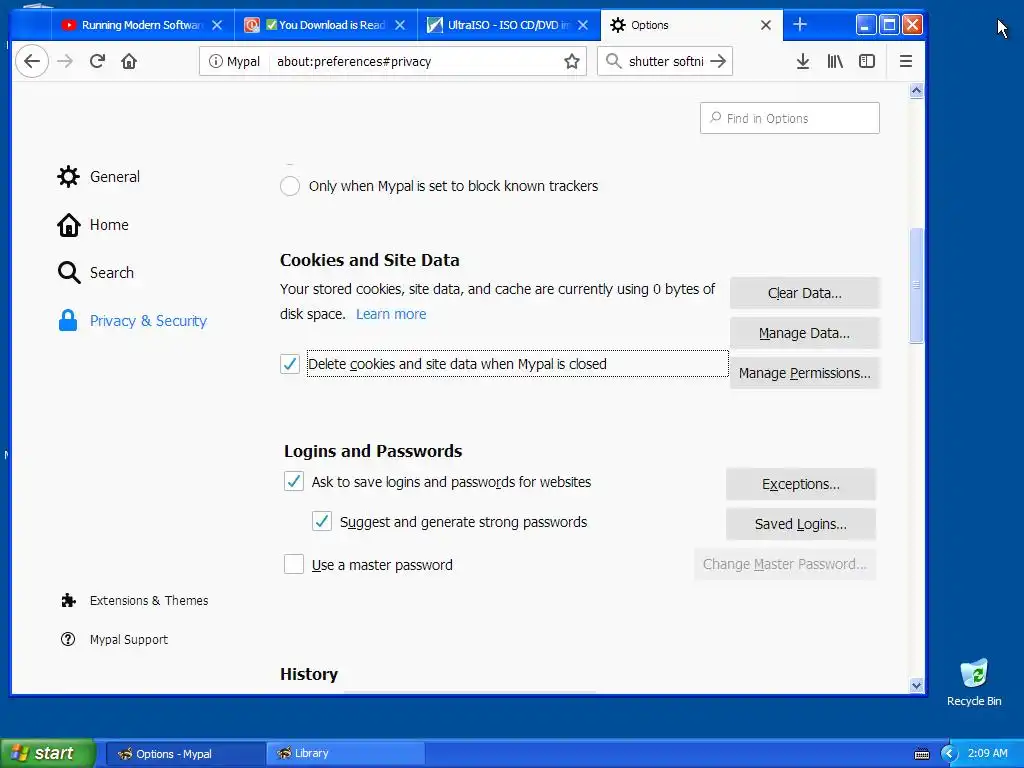This screenshot has width=1024, height=768.
Task: Open Extensions & Themes
Action: pos(135,600)
